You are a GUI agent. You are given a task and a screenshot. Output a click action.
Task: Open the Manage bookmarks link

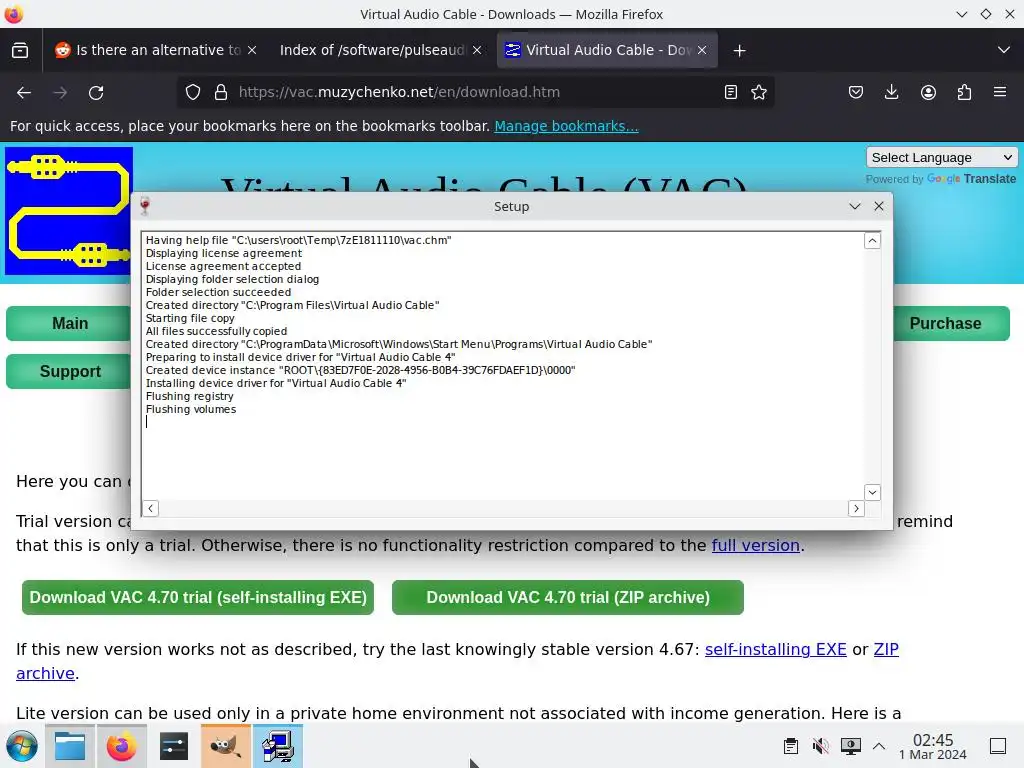[566, 126]
